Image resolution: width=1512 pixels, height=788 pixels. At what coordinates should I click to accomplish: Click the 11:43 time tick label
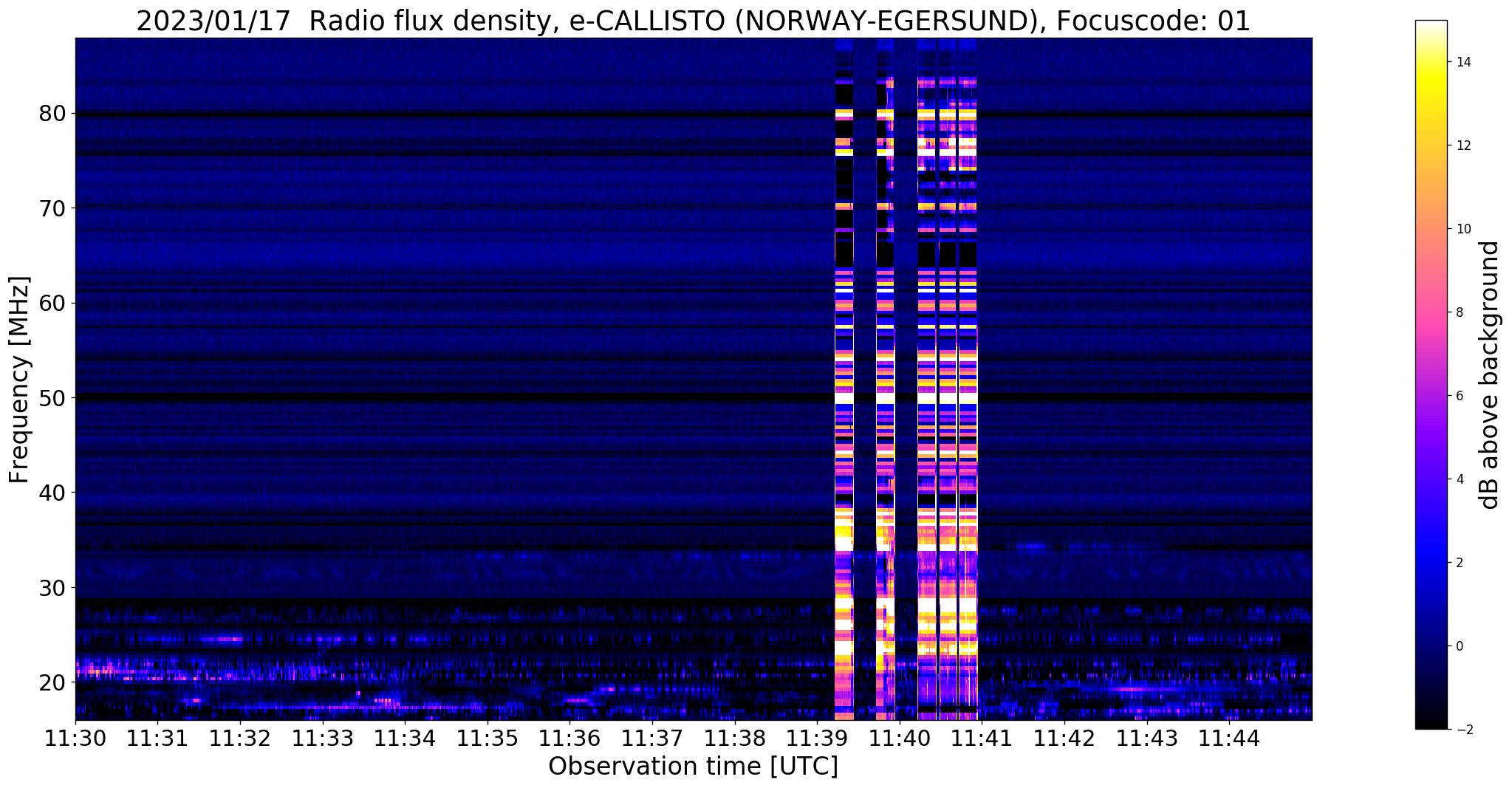1147,738
